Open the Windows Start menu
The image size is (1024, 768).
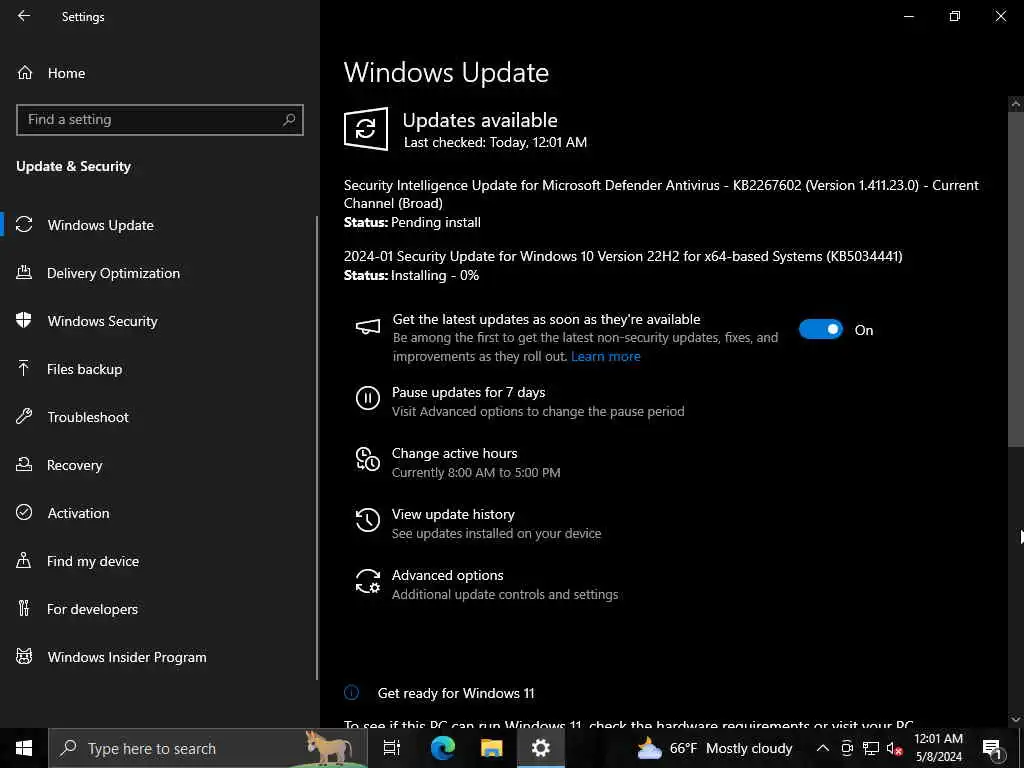[24, 748]
